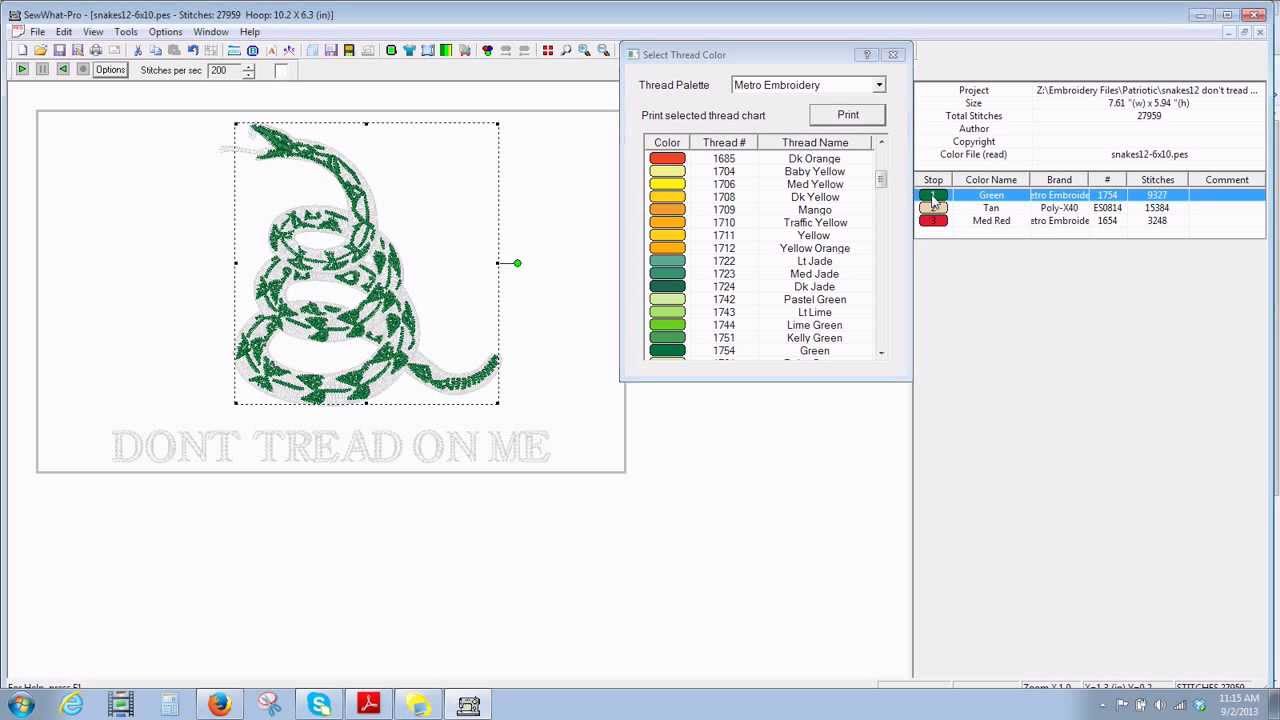Open the Options menu
The height and width of the screenshot is (720, 1280).
(166, 32)
